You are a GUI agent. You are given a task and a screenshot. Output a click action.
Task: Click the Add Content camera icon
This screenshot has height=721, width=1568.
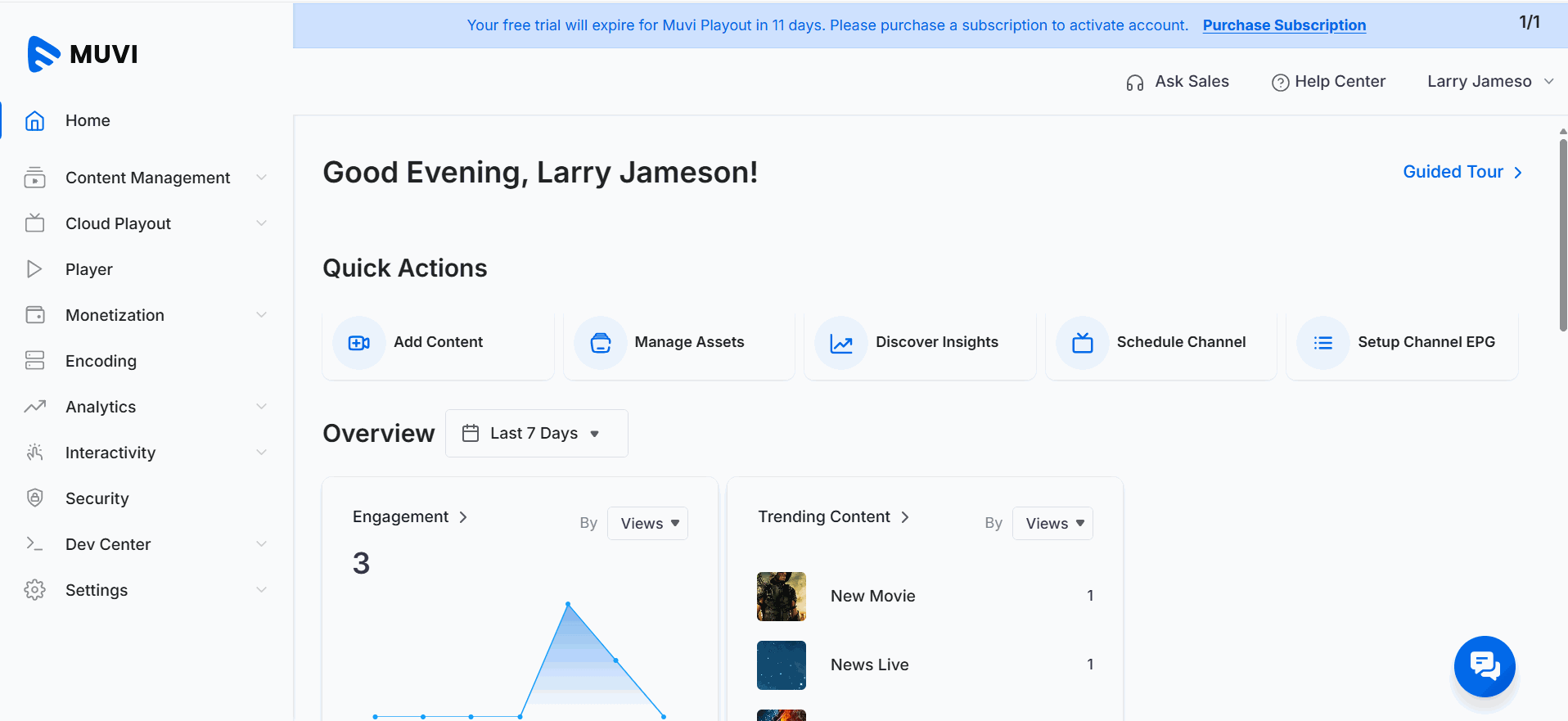358,343
